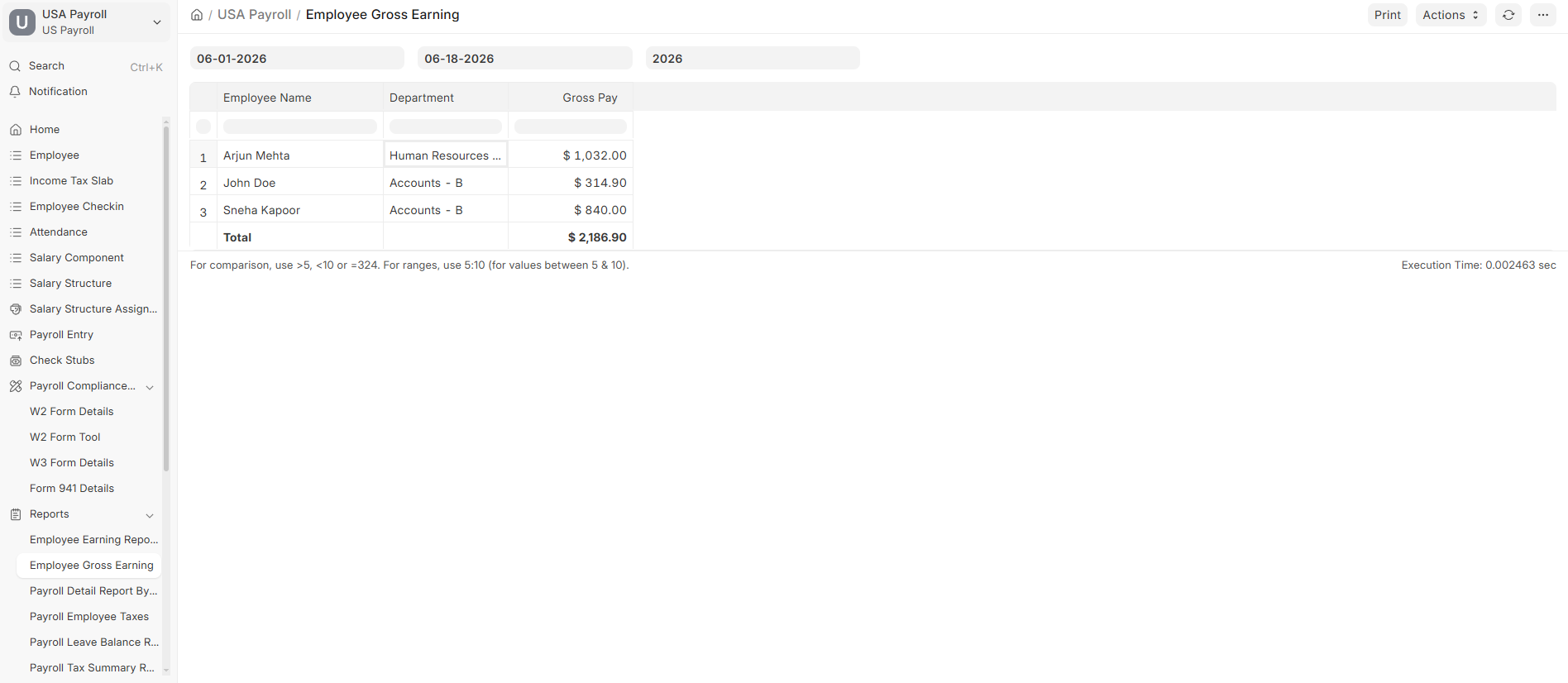Click the Home sidebar house icon
Image resolution: width=1568 pixels, height=683 pixels.
16,130
